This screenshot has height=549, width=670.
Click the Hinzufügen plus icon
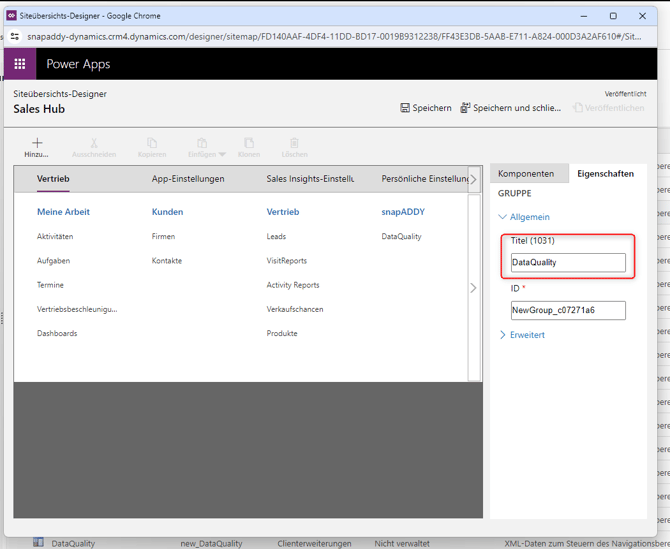point(37,144)
